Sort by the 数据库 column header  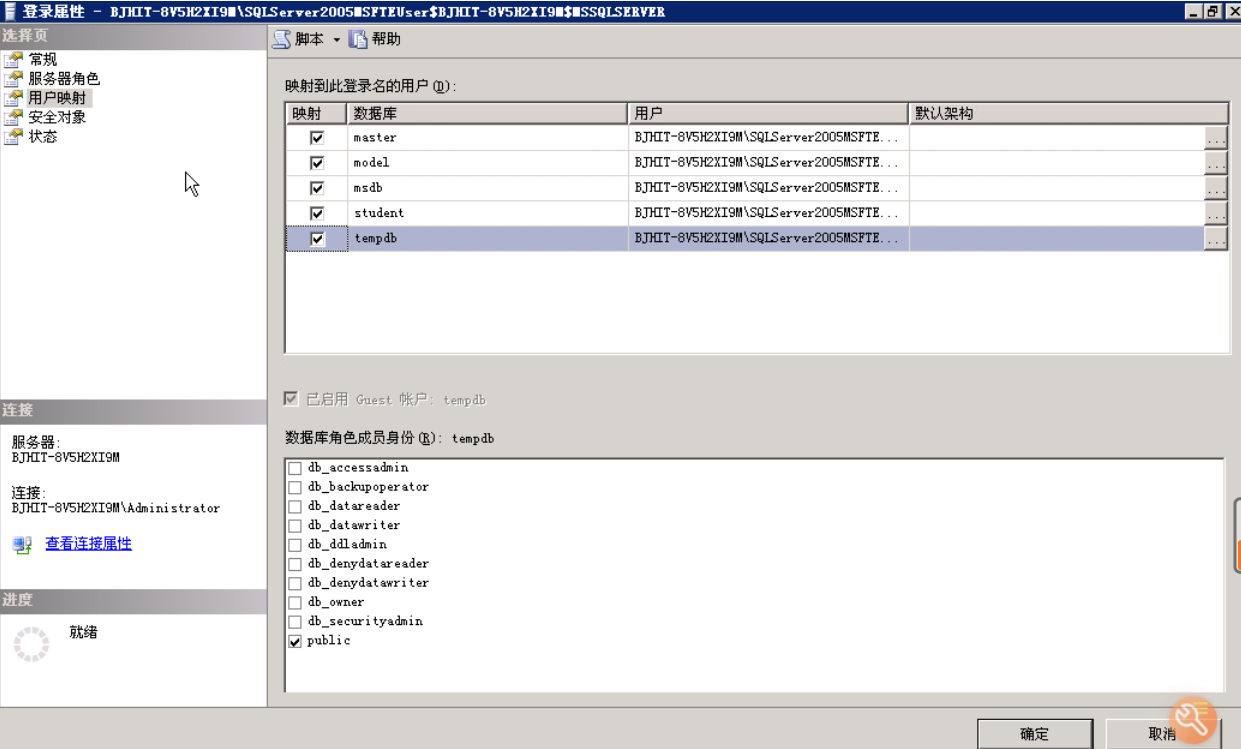(x=487, y=113)
